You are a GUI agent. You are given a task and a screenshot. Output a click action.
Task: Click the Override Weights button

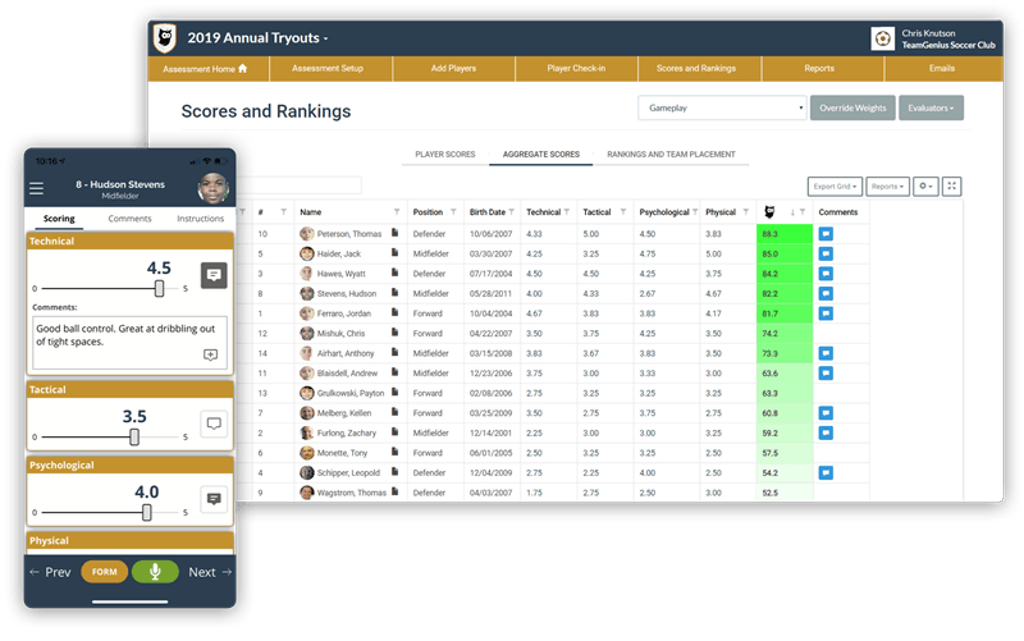(x=853, y=108)
